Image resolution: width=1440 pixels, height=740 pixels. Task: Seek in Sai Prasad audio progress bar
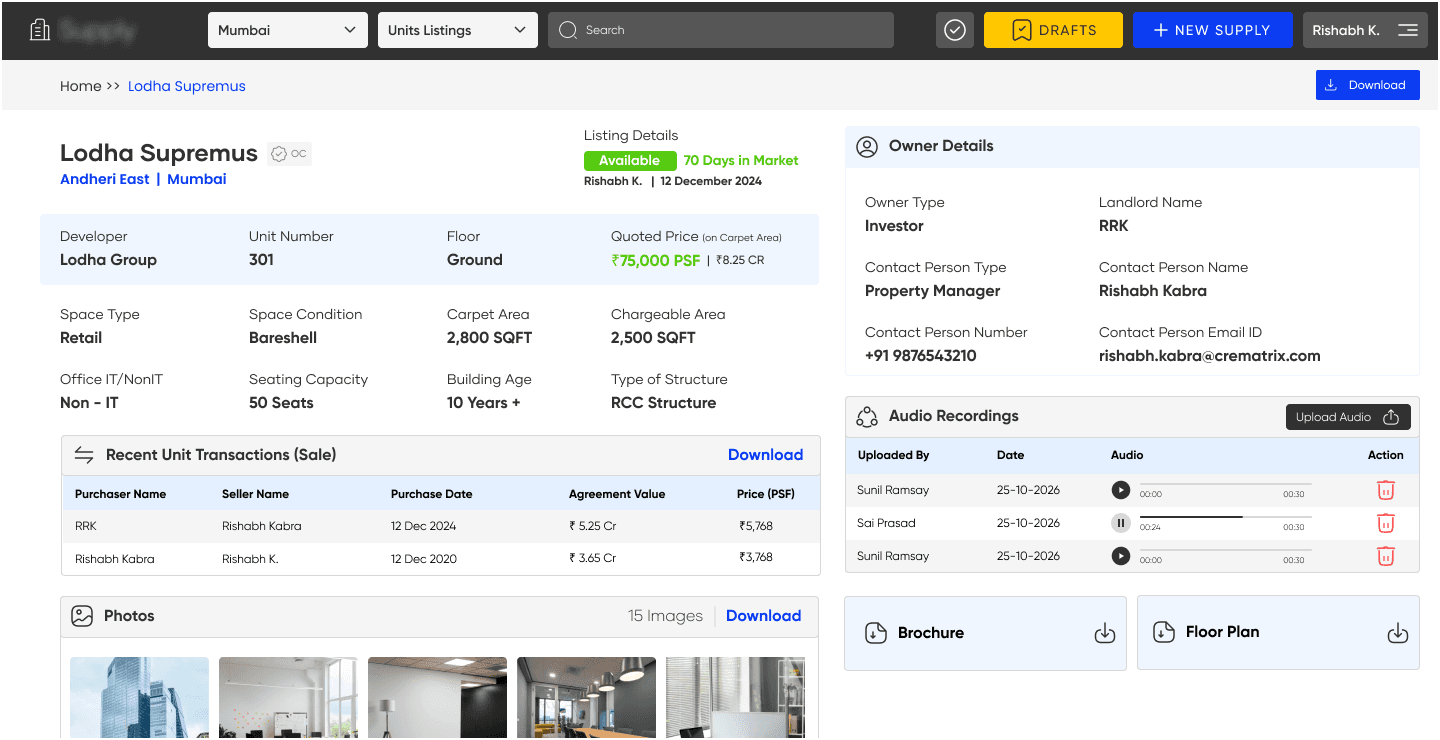[1225, 518]
